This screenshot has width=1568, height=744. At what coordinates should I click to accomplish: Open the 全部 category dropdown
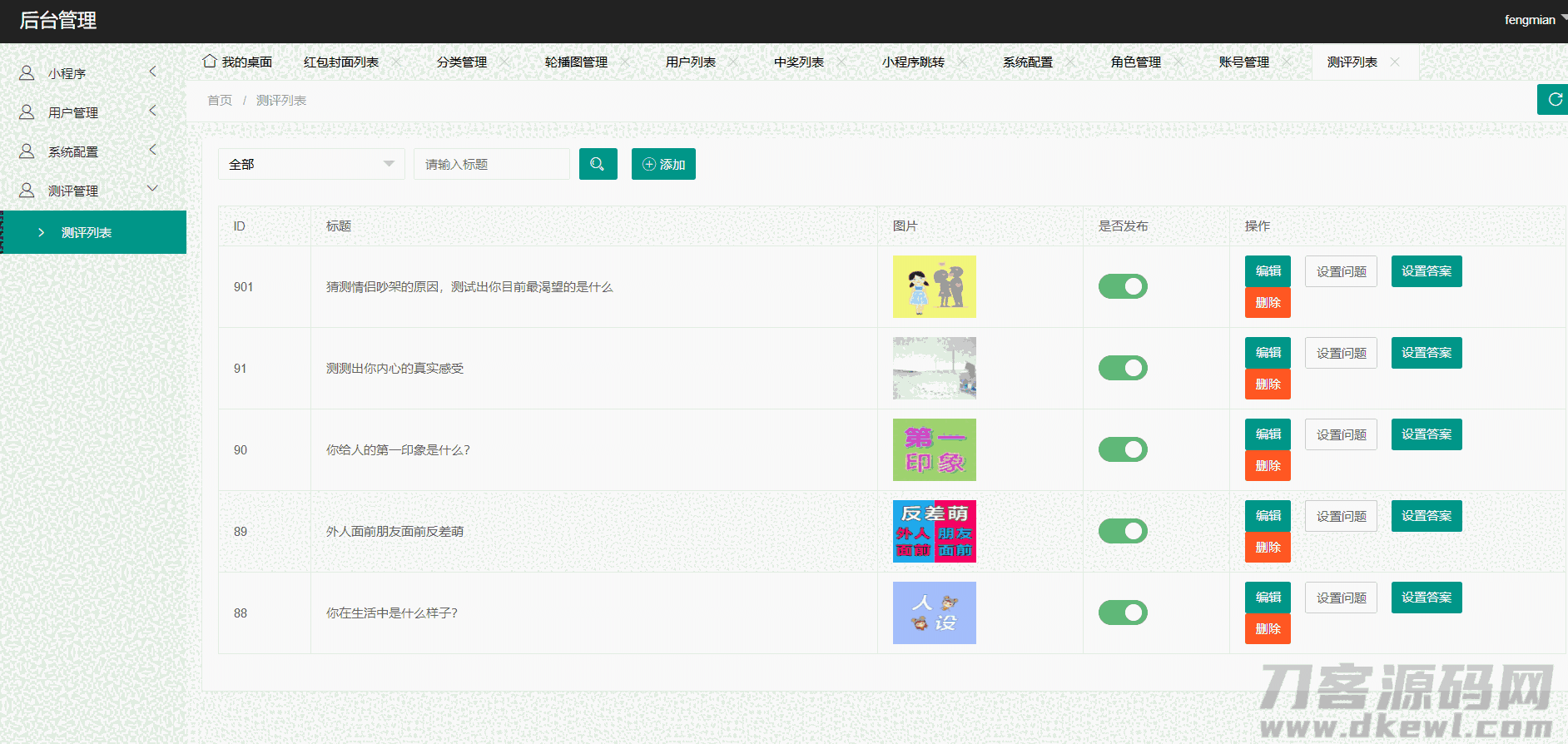click(310, 164)
